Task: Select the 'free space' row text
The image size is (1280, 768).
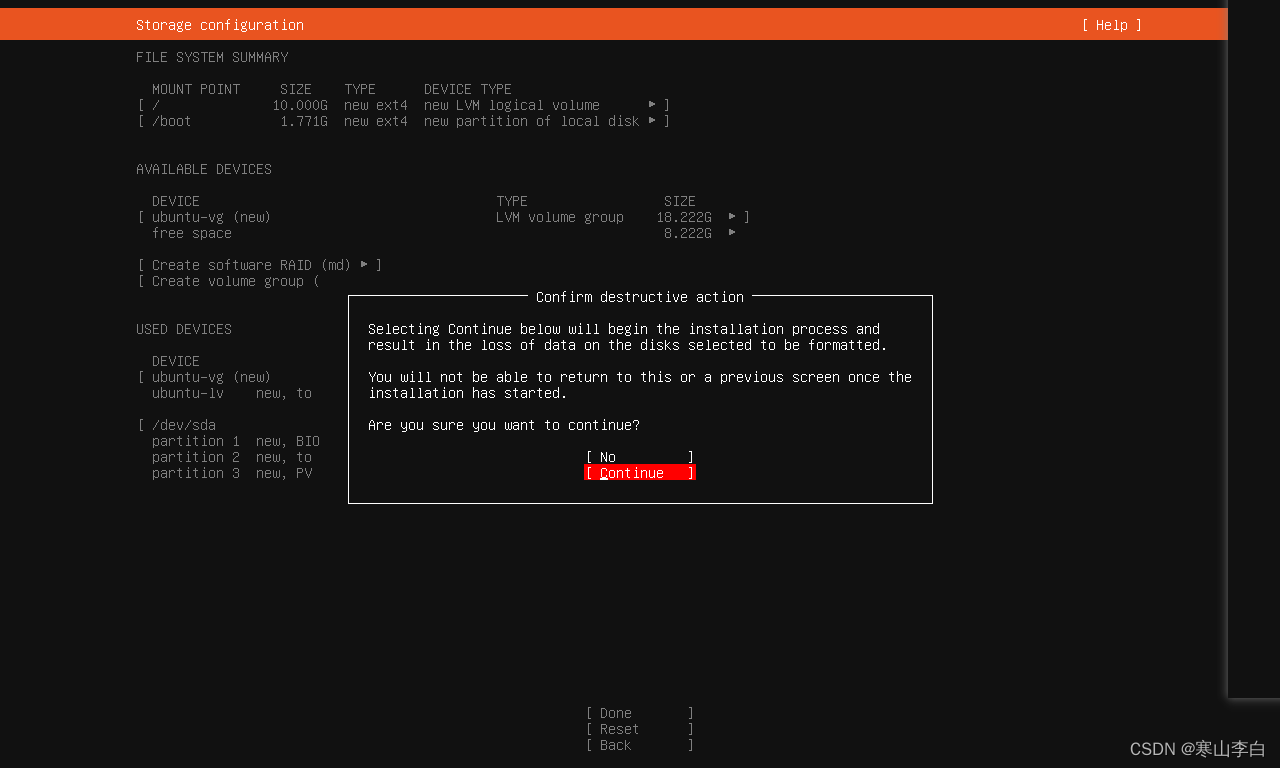Action: coord(191,233)
